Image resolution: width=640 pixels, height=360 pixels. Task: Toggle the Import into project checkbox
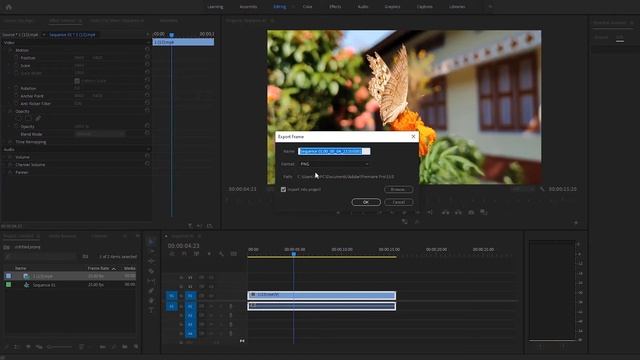283,189
